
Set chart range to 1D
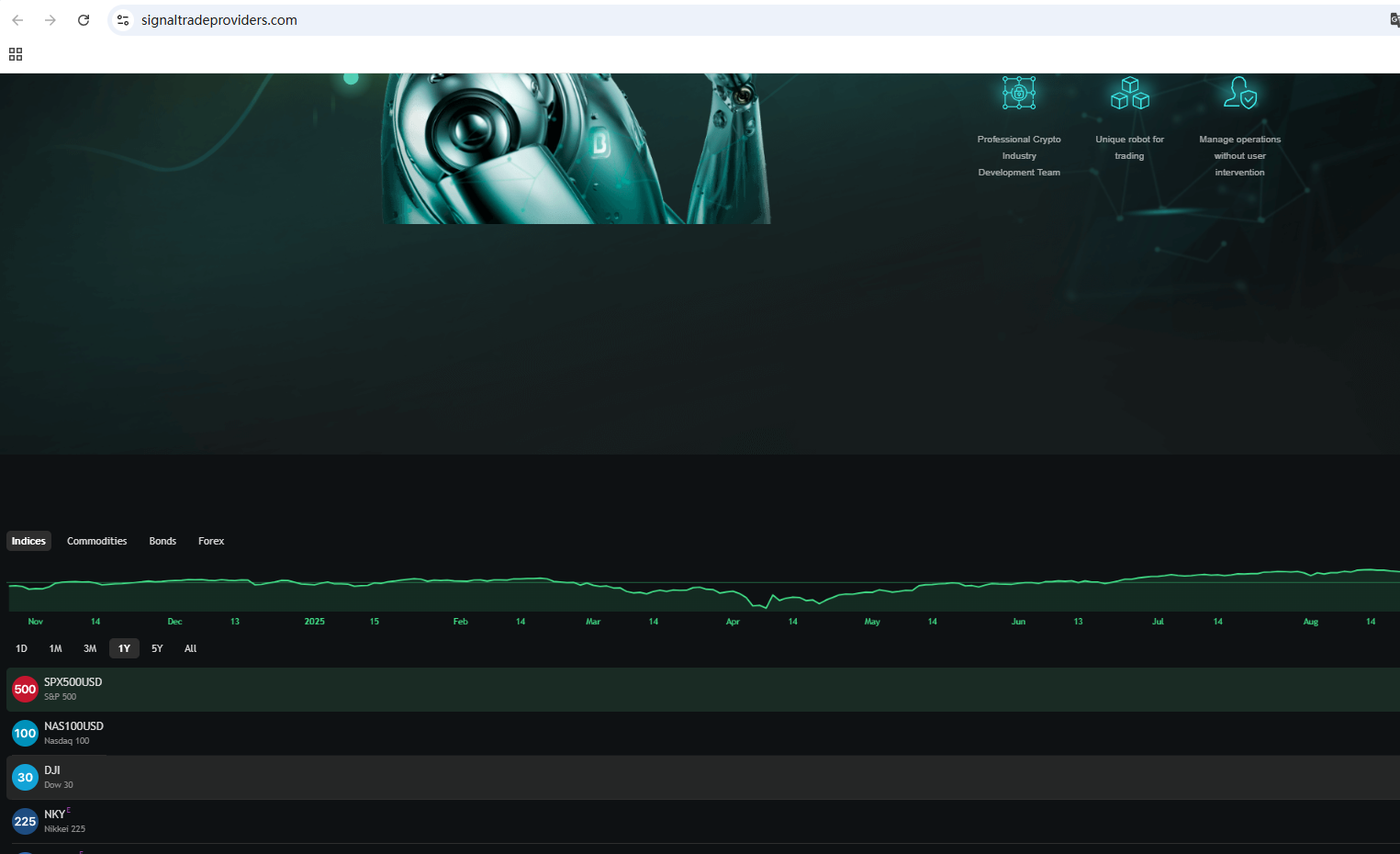coord(21,648)
